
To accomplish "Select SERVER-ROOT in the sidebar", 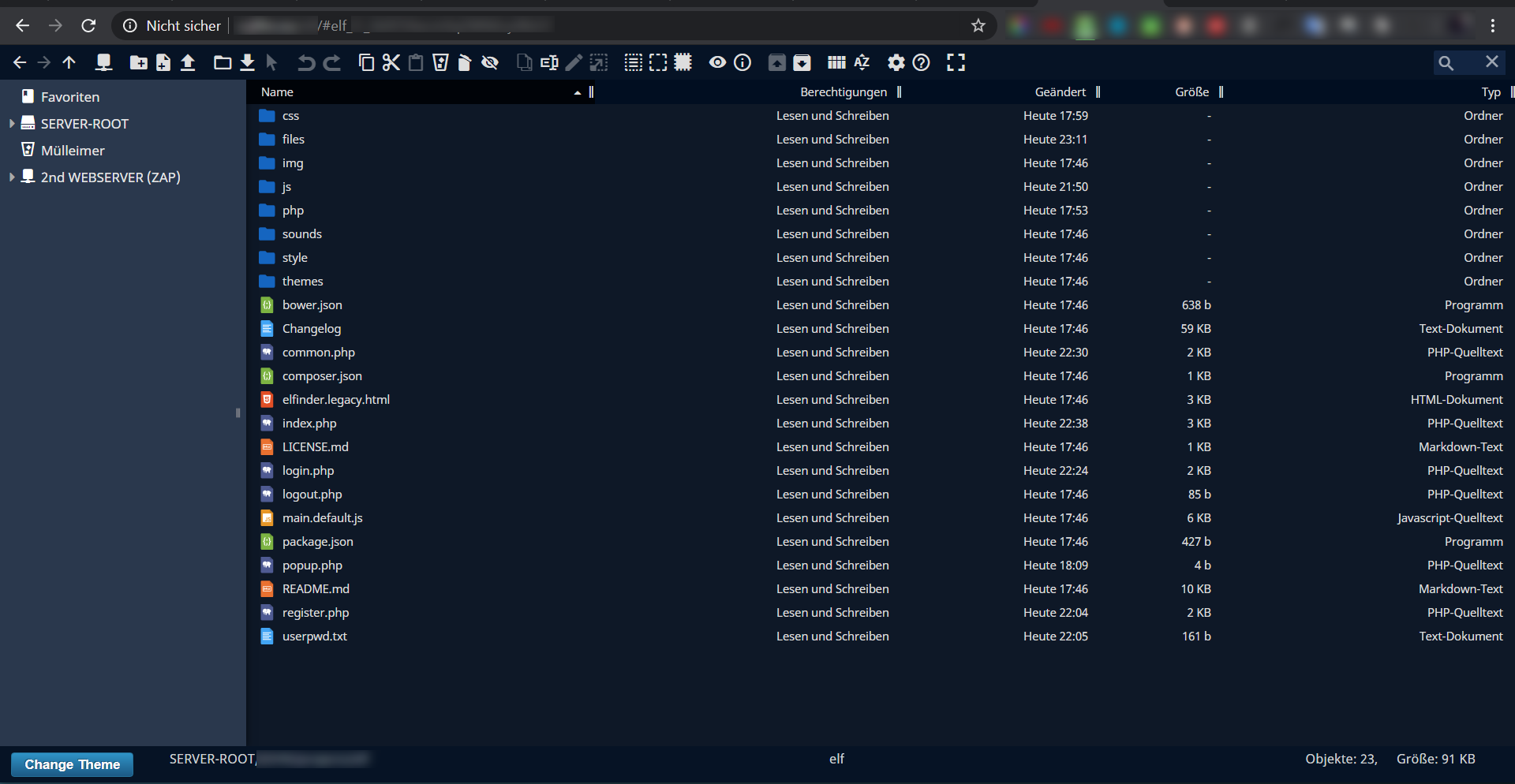I will (84, 124).
